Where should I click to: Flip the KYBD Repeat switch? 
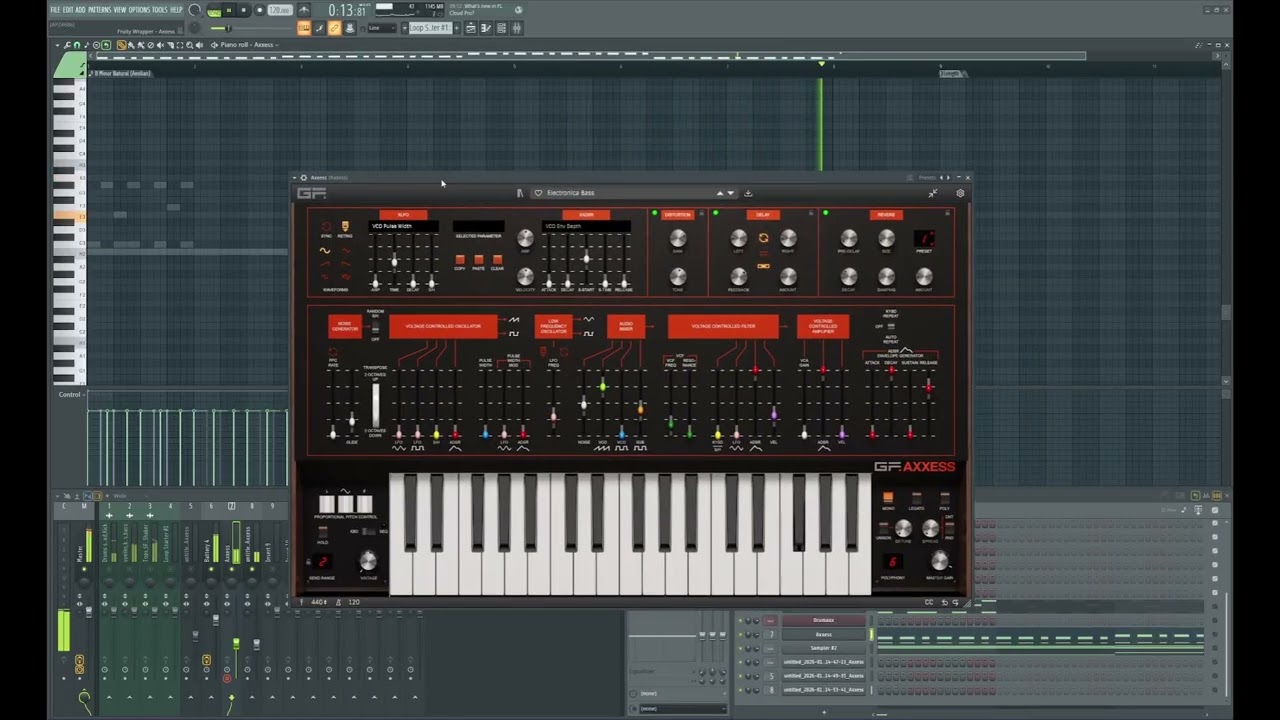coord(892,325)
